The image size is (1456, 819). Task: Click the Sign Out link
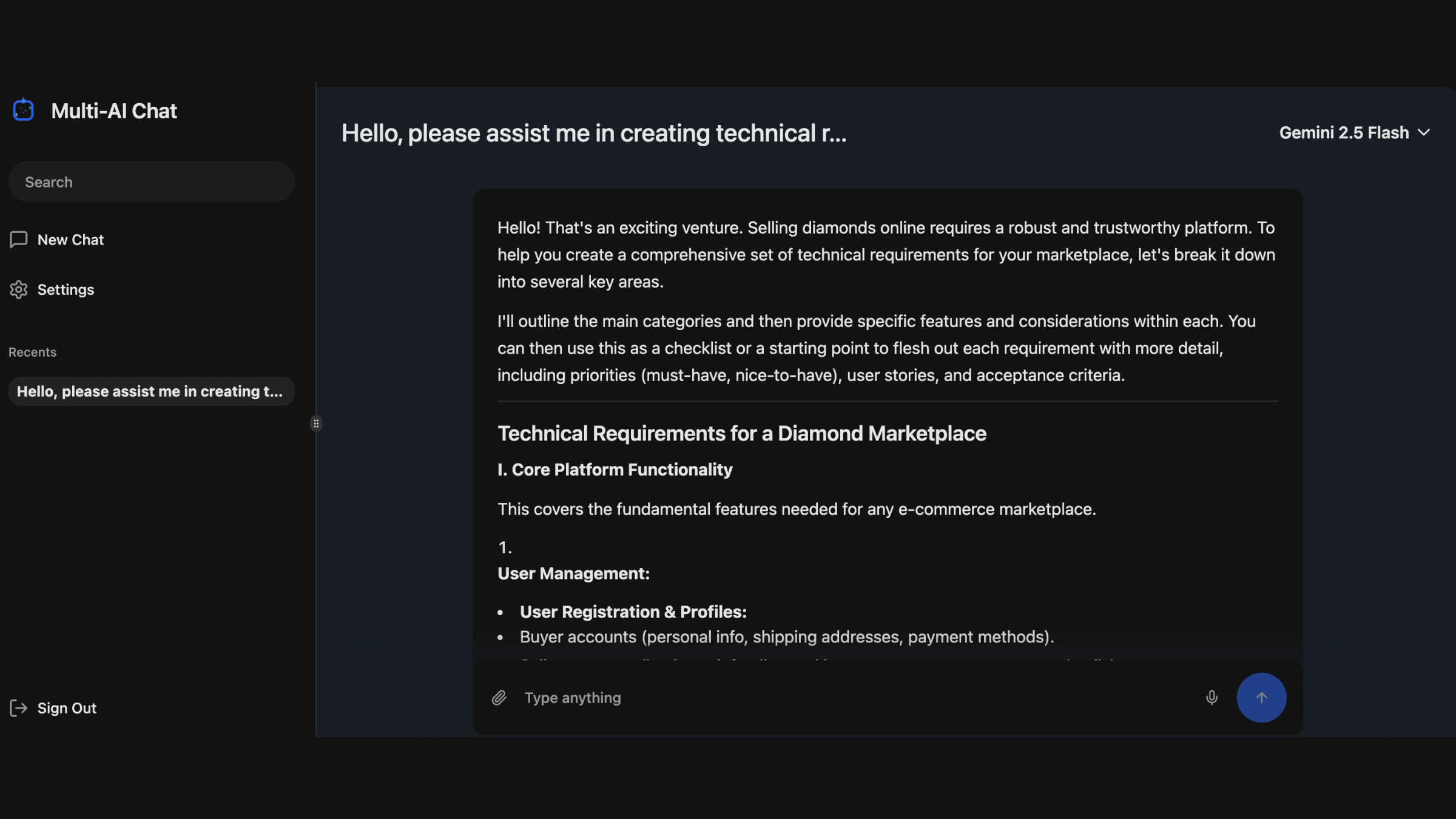[x=67, y=708]
